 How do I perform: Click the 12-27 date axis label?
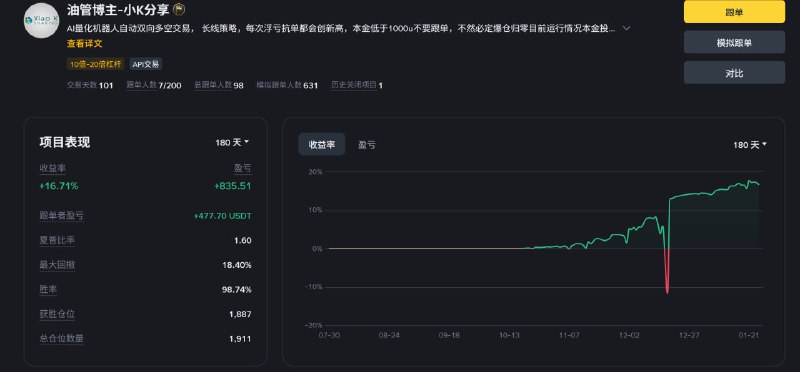689,335
